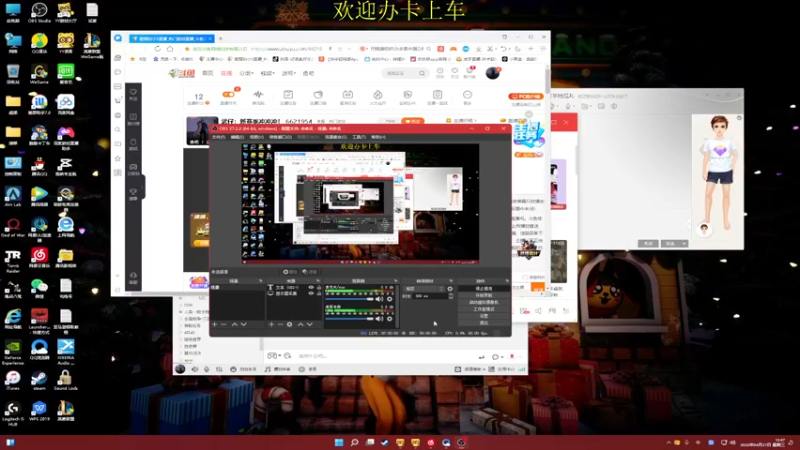Click browser home icon

tap(170, 48)
